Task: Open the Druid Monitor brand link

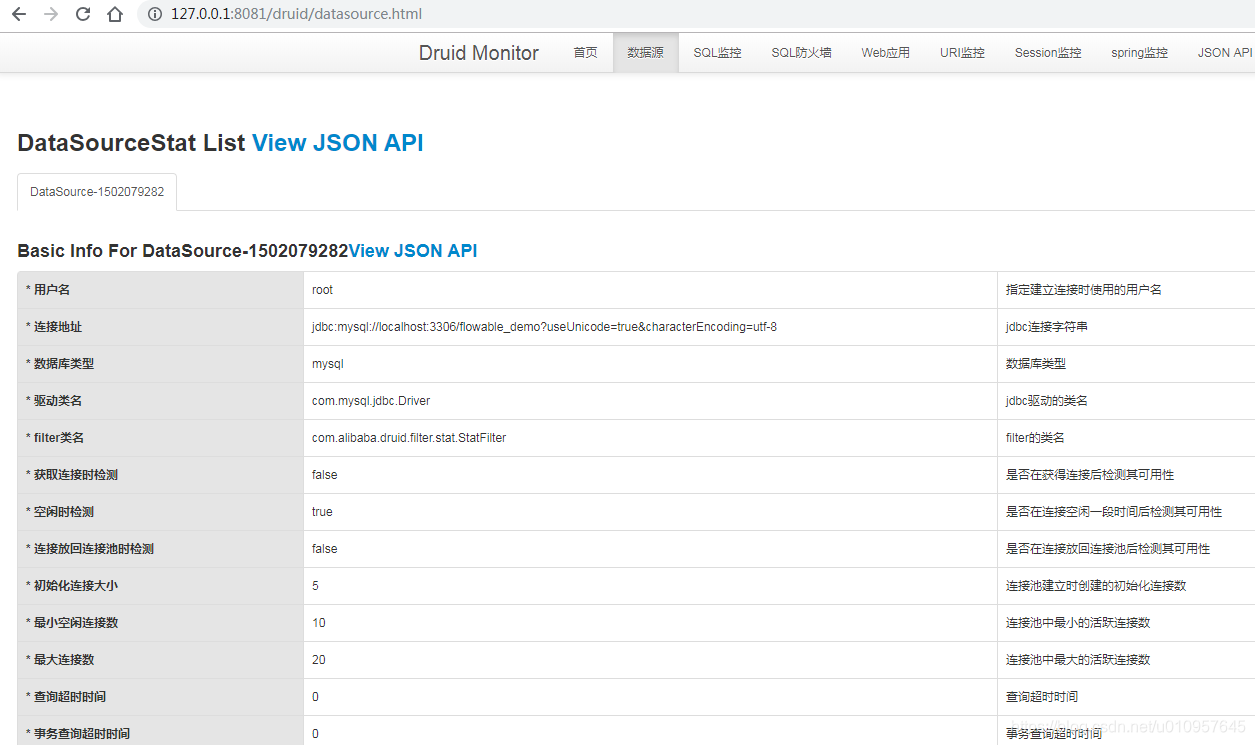Action: (479, 53)
